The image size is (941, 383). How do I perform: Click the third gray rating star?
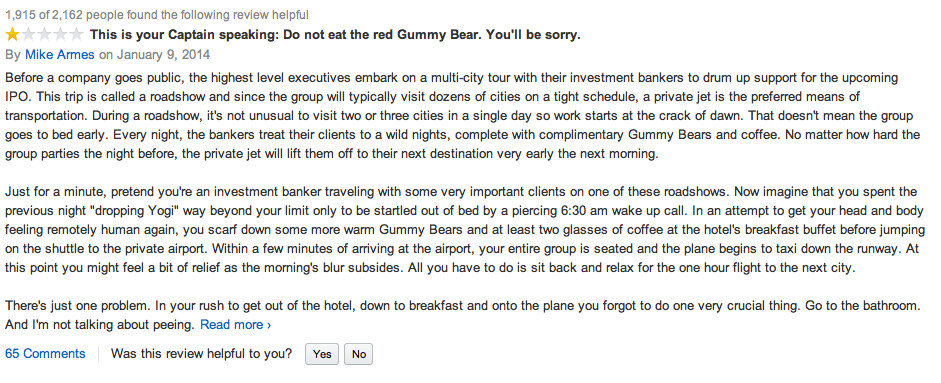(44, 34)
